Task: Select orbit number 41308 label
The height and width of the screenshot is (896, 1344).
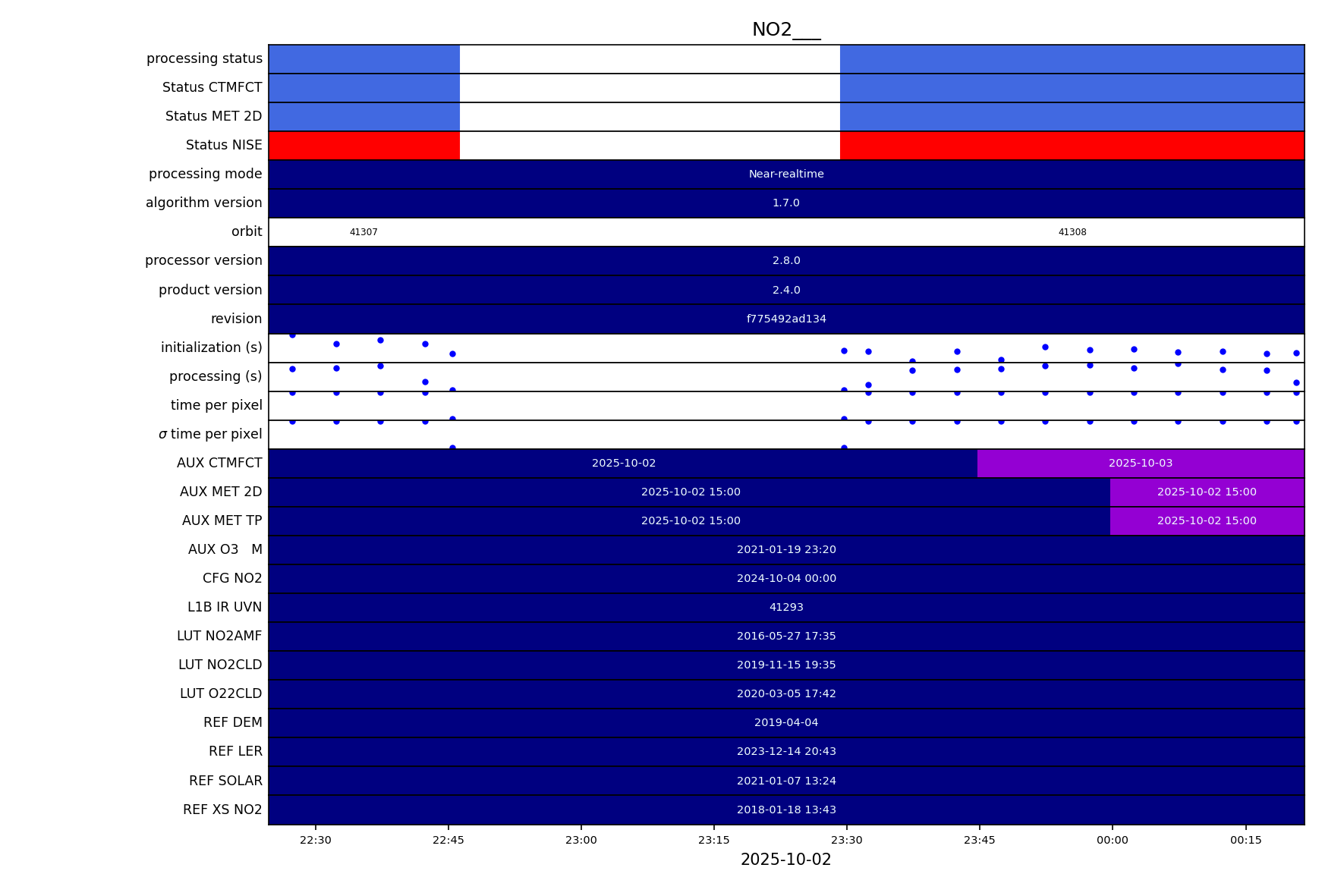Action: [x=1072, y=232]
